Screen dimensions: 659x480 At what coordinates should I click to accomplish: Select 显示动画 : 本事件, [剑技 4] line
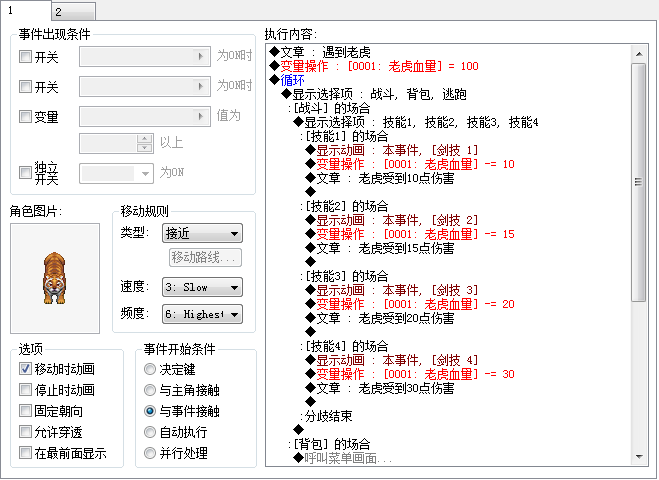[x=392, y=360]
